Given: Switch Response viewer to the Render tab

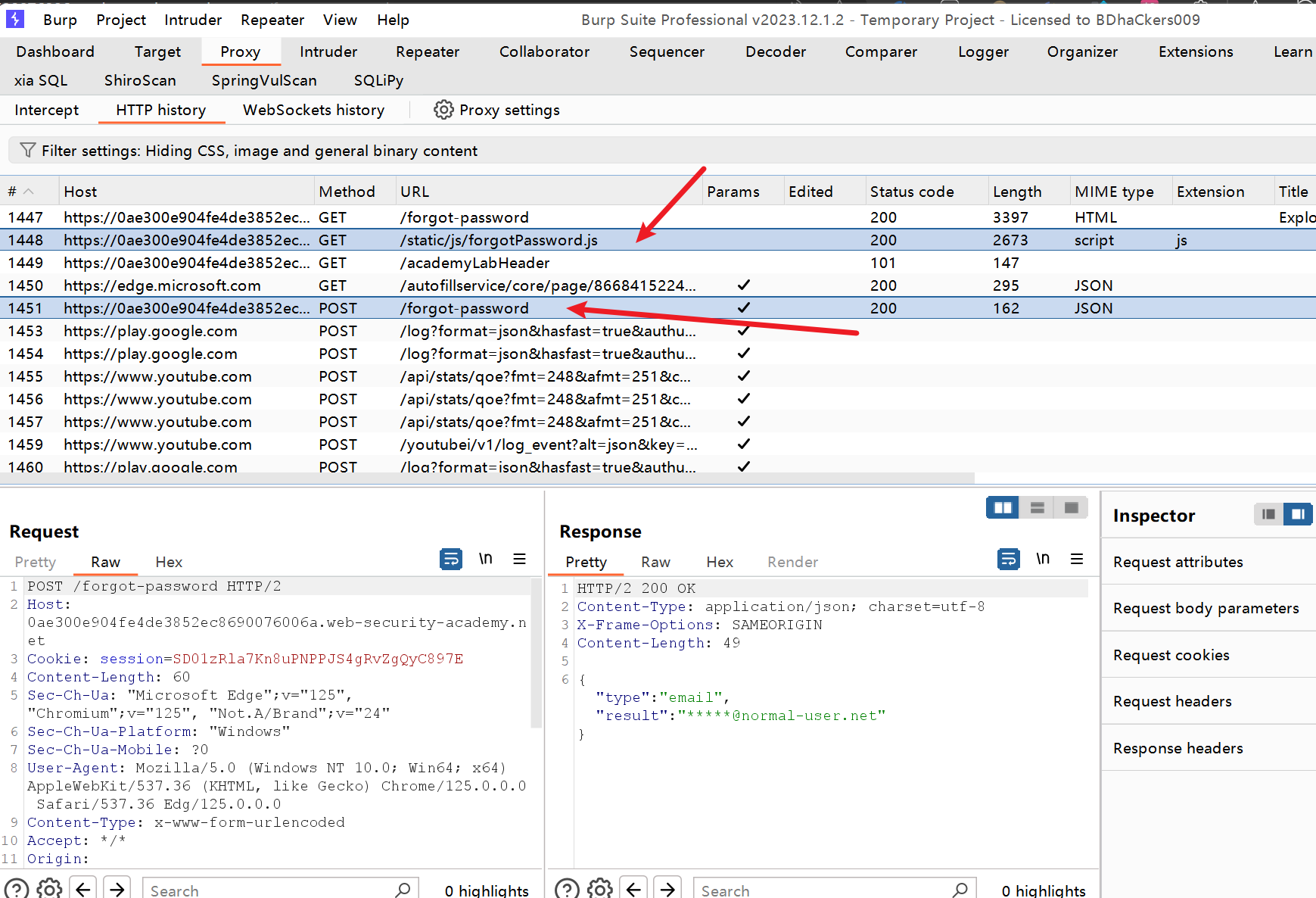Looking at the screenshot, I should coord(792,562).
